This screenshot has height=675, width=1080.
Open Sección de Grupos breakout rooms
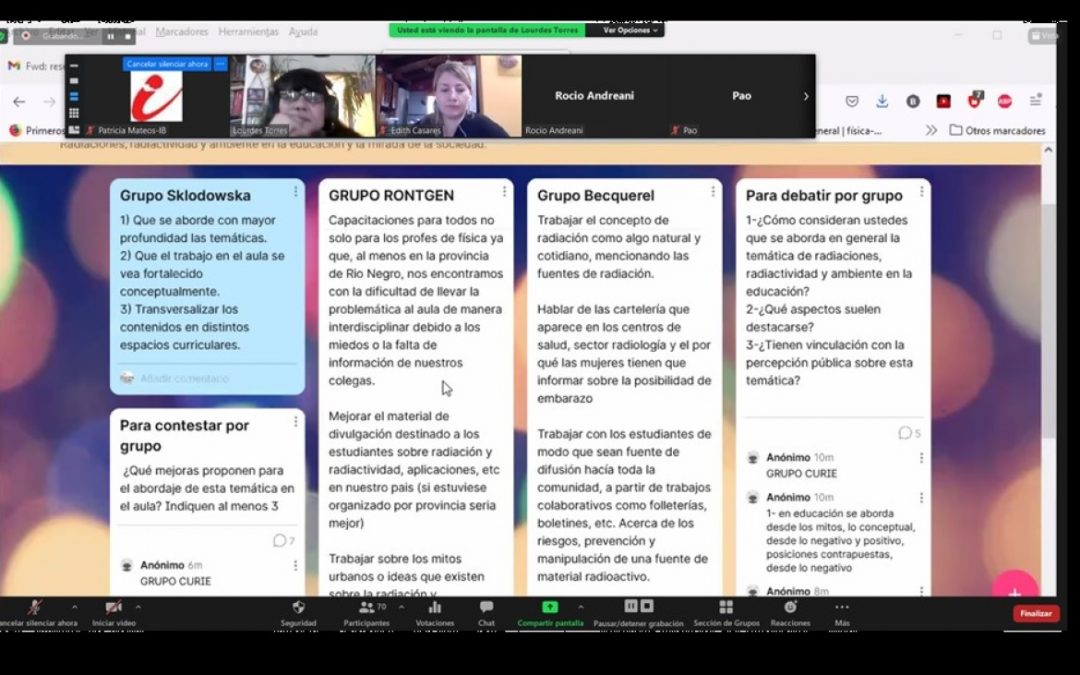pyautogui.click(x=726, y=613)
